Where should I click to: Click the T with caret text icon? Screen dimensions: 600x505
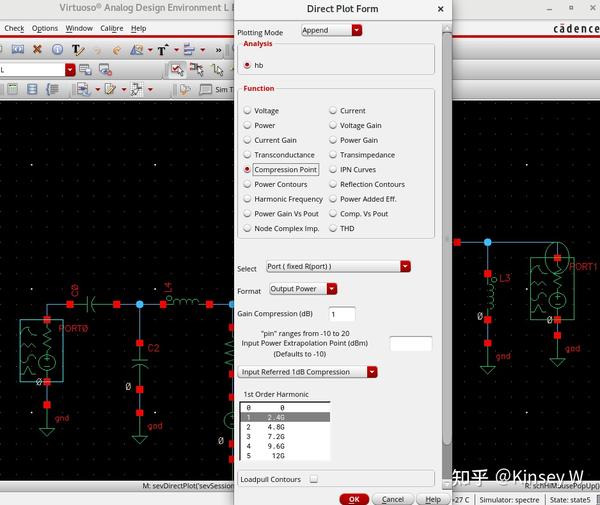[163, 50]
